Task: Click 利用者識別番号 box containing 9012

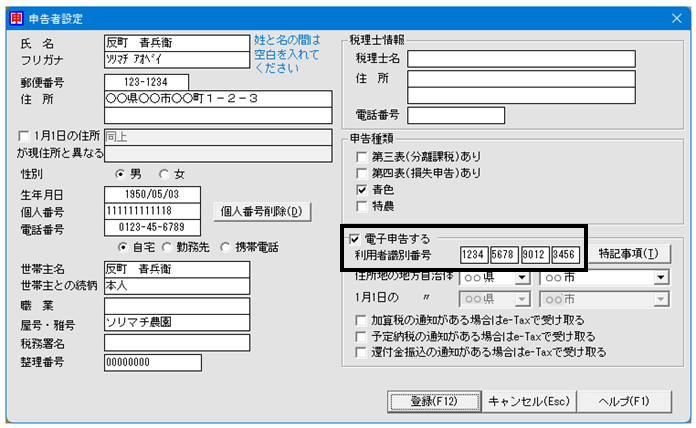Action: pyautogui.click(x=535, y=255)
